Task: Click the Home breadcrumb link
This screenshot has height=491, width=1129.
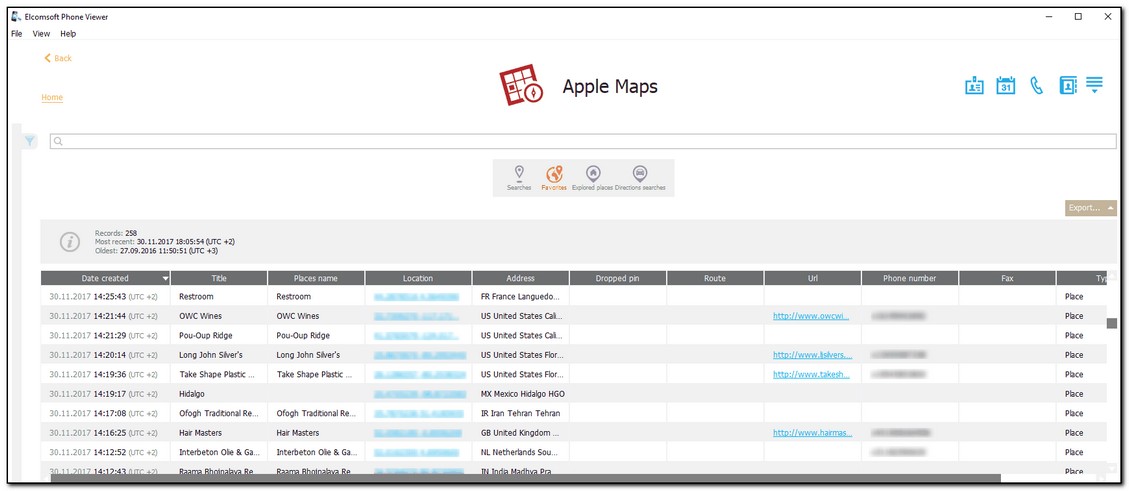Action: point(52,97)
